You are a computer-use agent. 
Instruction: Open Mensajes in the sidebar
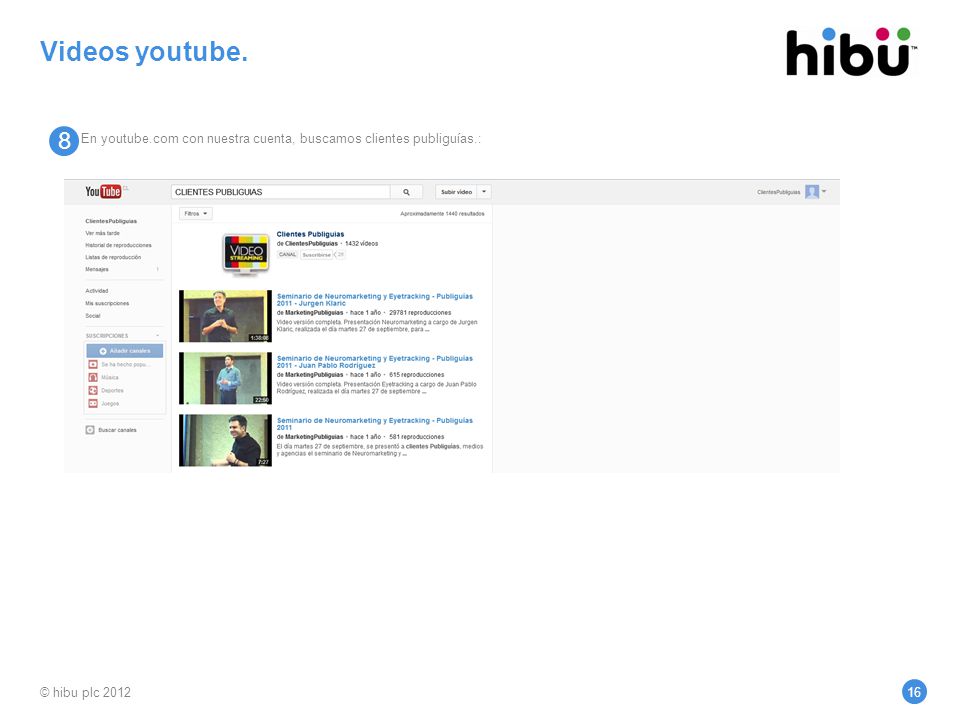point(97,269)
